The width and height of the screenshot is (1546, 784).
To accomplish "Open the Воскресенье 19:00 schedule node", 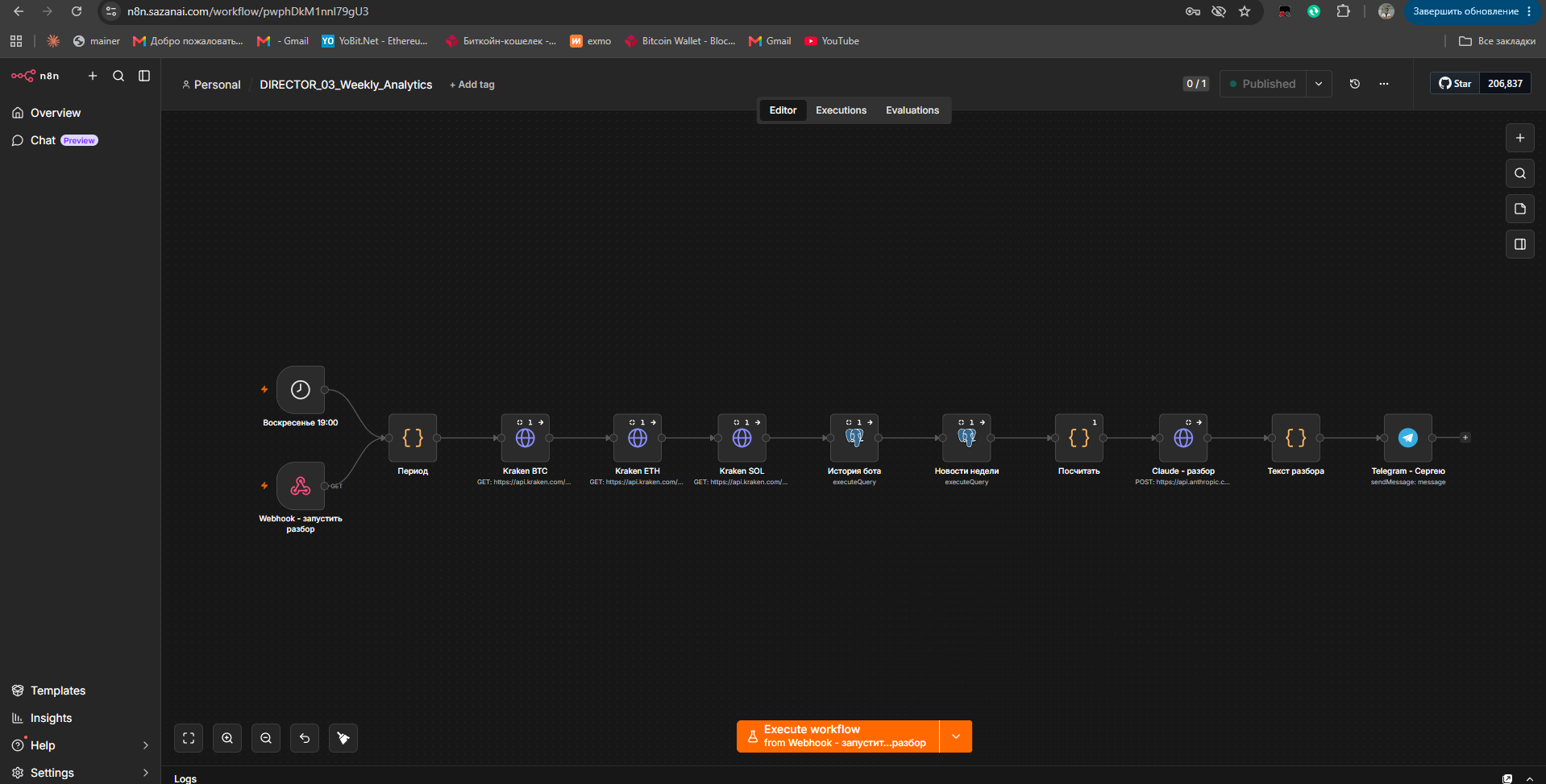I will click(301, 390).
